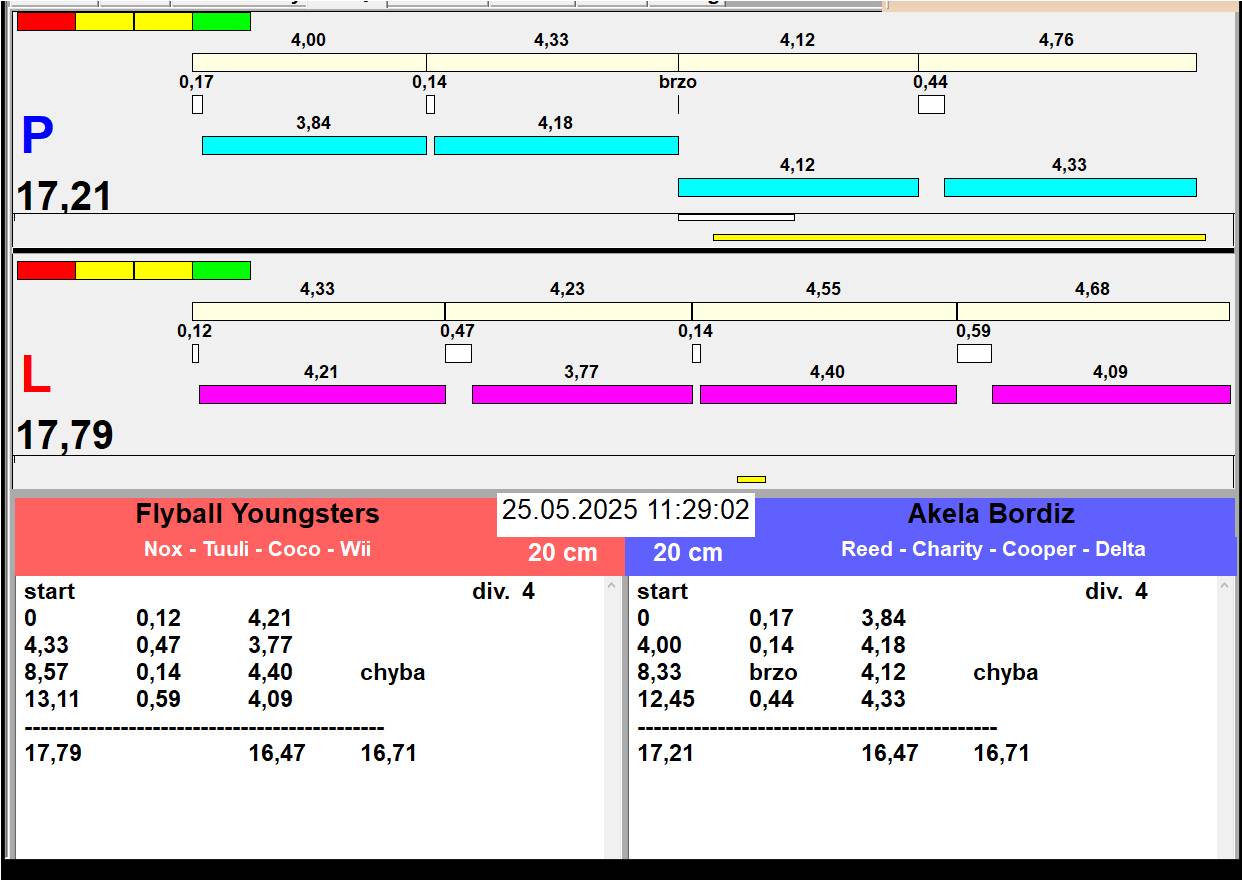Click the cream 4,55 segment in lane L
This screenshot has width=1242, height=880.
point(824,311)
